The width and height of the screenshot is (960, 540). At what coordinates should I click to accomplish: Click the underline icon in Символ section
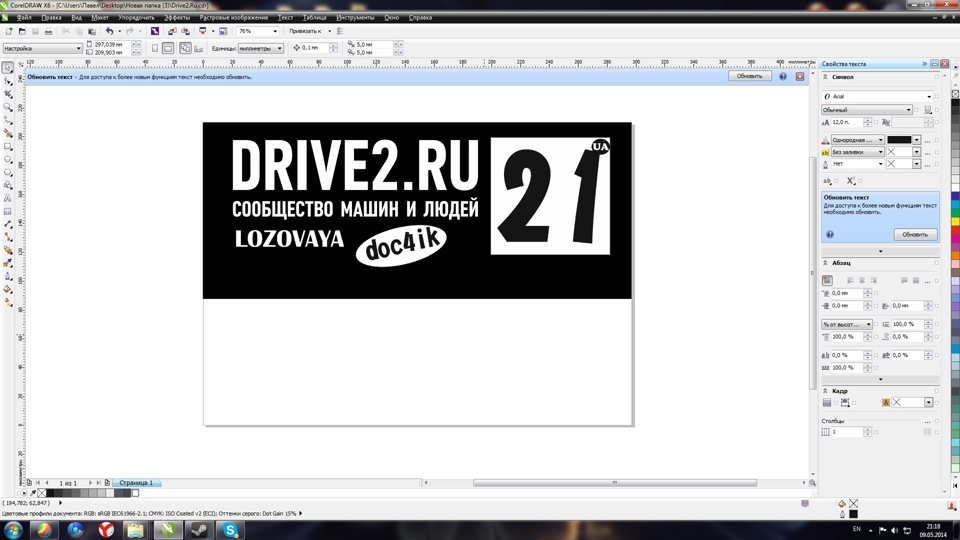pyautogui.click(x=928, y=110)
